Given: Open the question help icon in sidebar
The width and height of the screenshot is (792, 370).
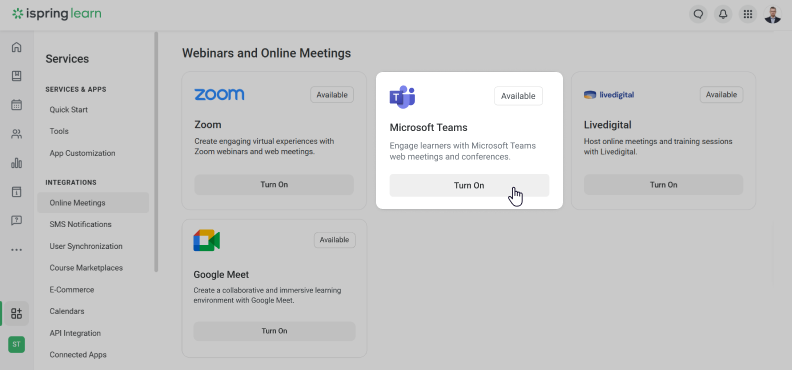Looking at the screenshot, I should 17,221.
